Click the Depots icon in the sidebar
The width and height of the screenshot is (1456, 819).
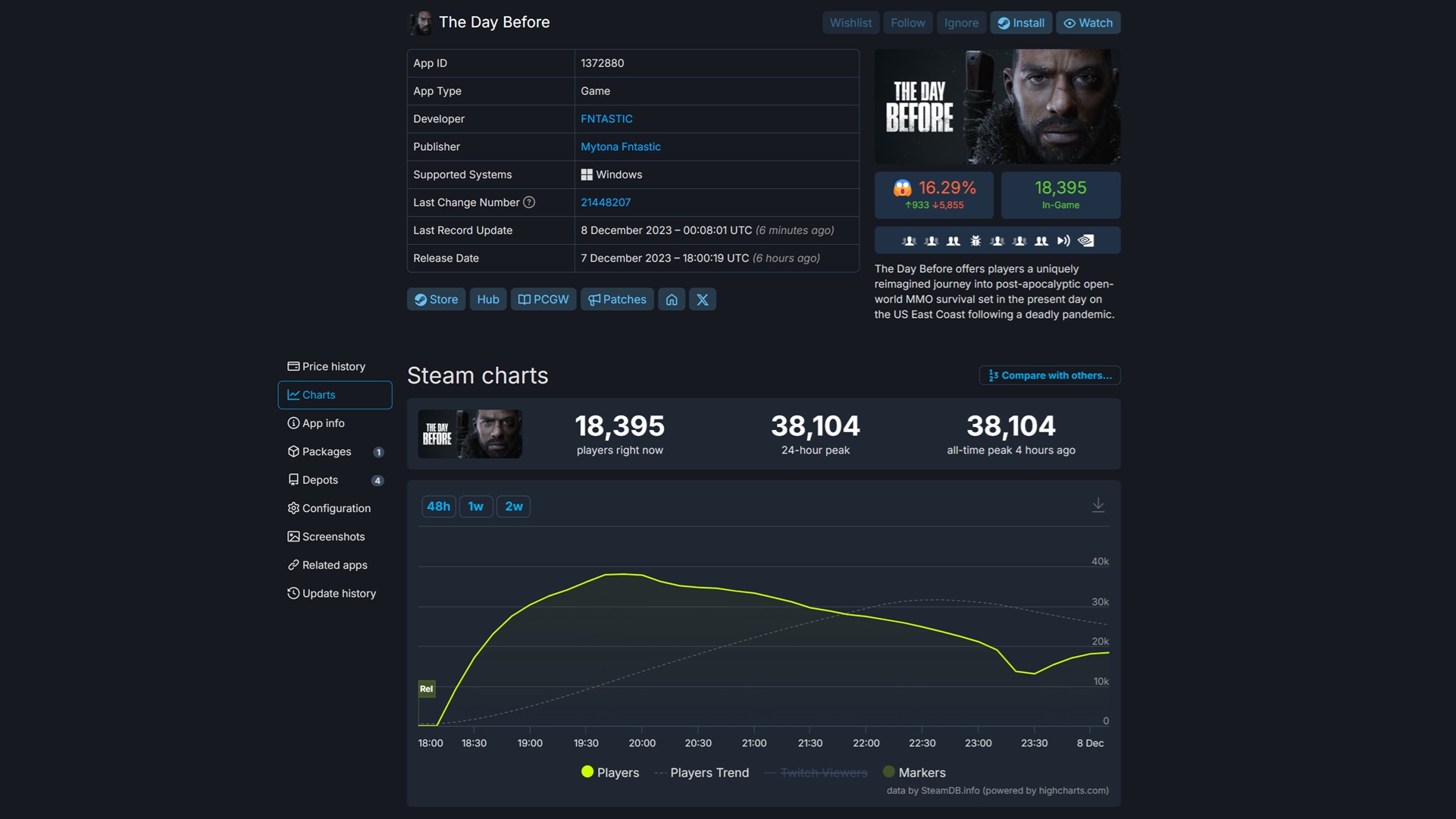pos(294,480)
